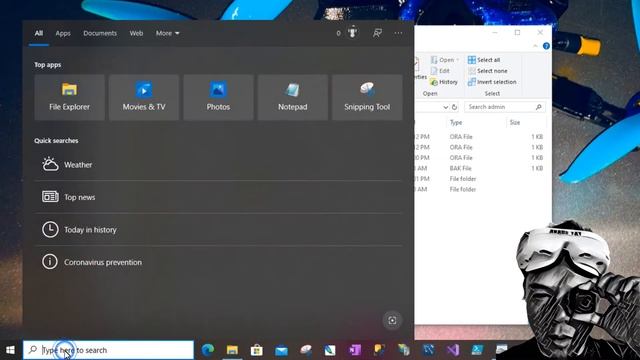Open the Windows Start button

[x=11, y=350]
